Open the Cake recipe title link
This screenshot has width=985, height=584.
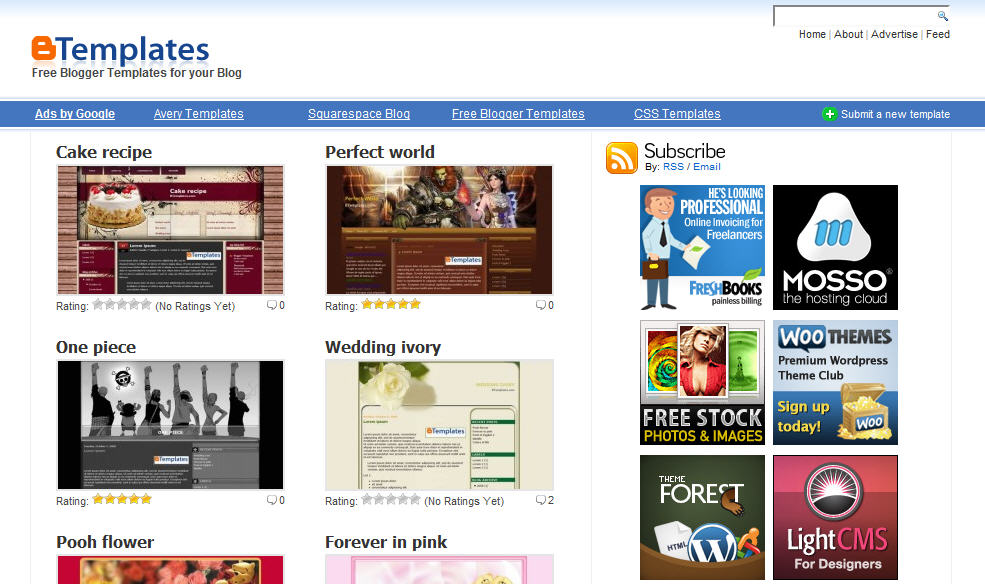[x=104, y=152]
